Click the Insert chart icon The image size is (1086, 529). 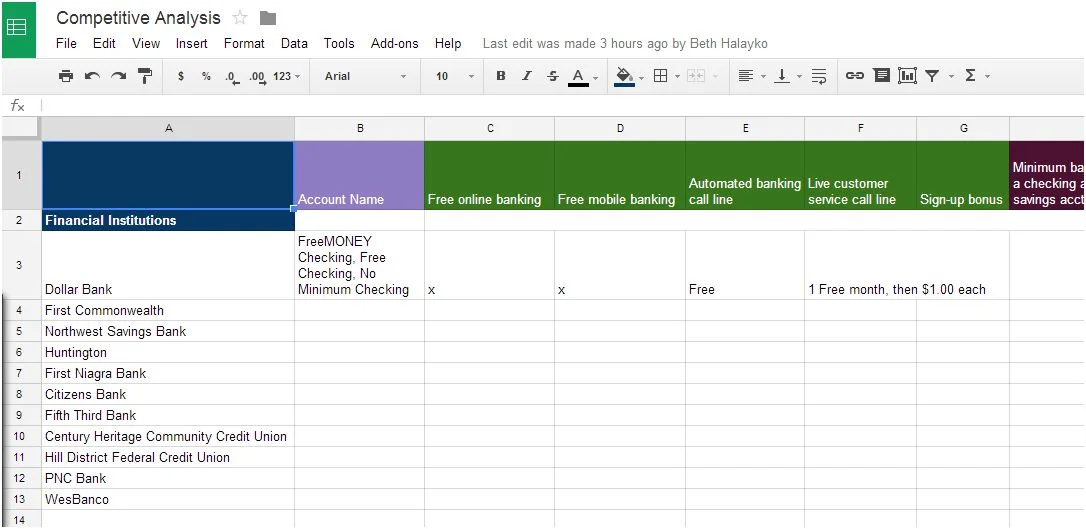(x=907, y=75)
